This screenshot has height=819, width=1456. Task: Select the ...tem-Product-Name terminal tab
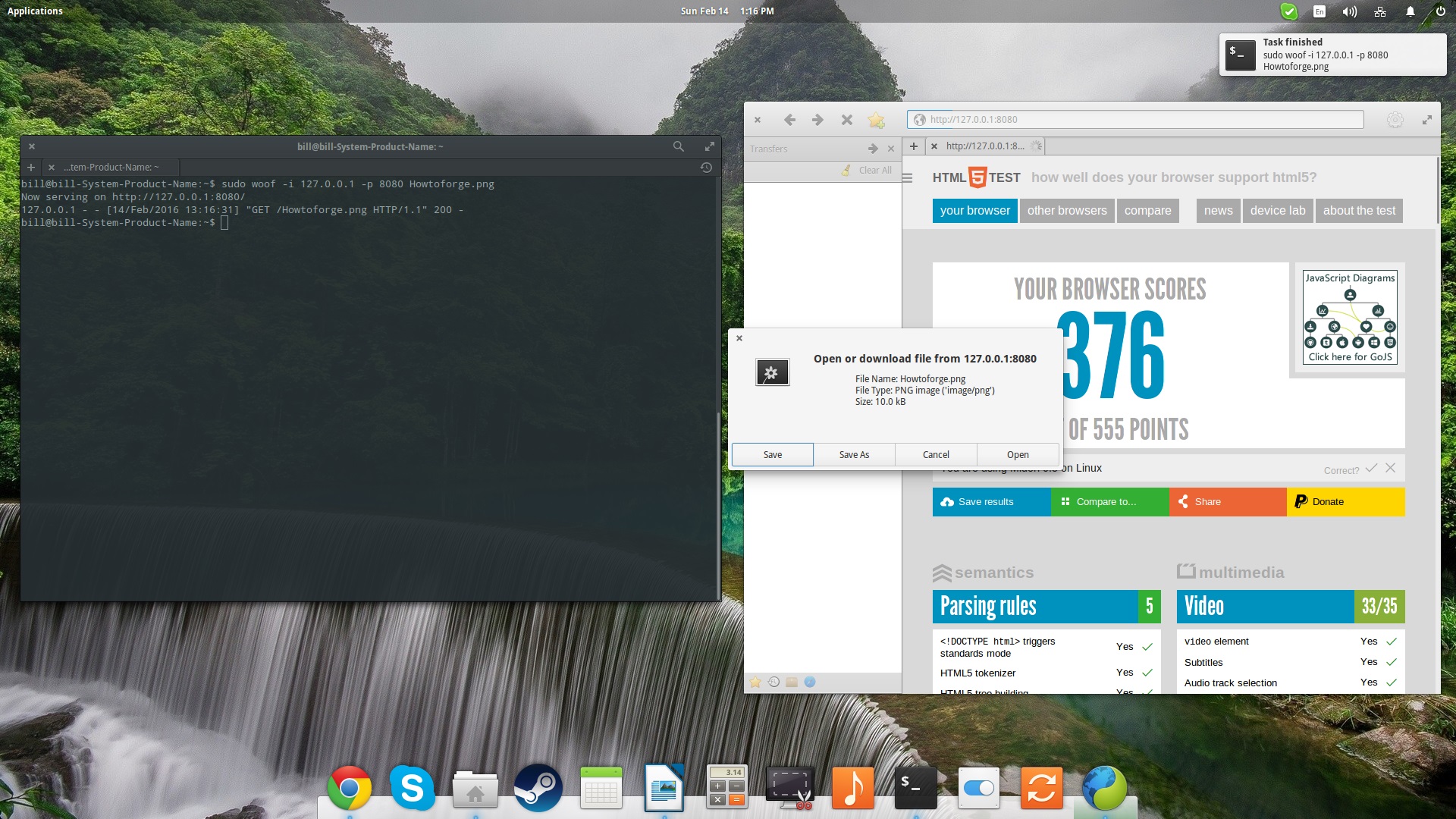coord(111,167)
